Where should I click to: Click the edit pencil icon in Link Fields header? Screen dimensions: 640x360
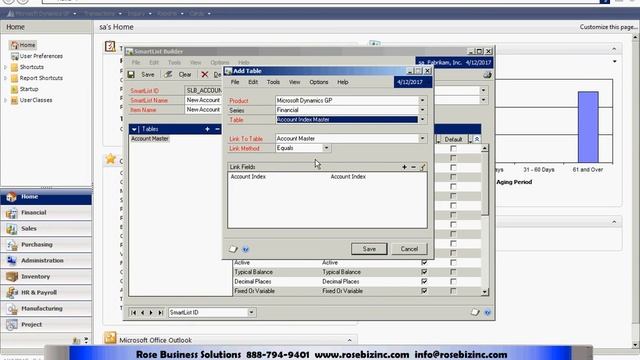coord(423,167)
